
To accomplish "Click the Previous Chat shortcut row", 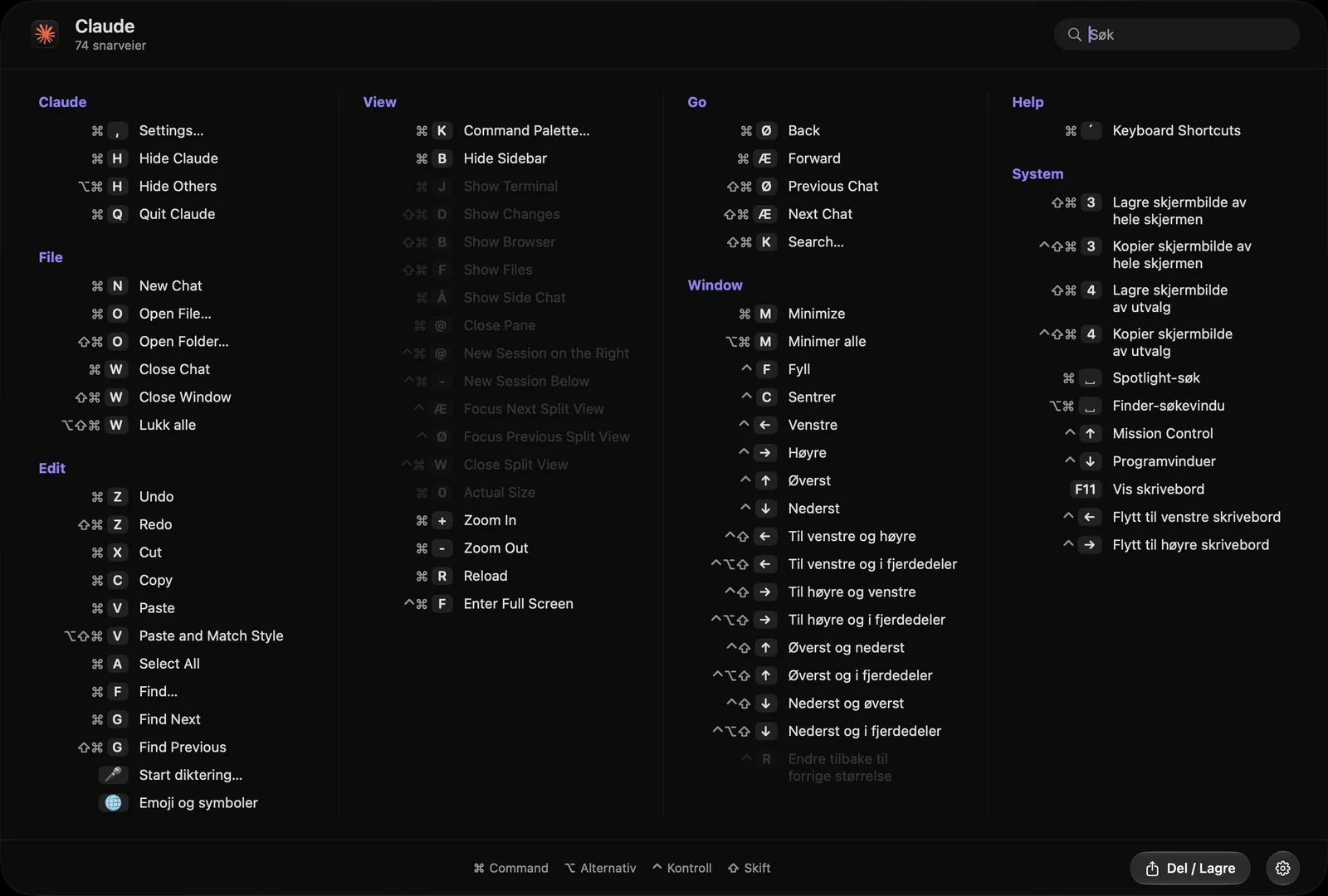I will [802, 187].
